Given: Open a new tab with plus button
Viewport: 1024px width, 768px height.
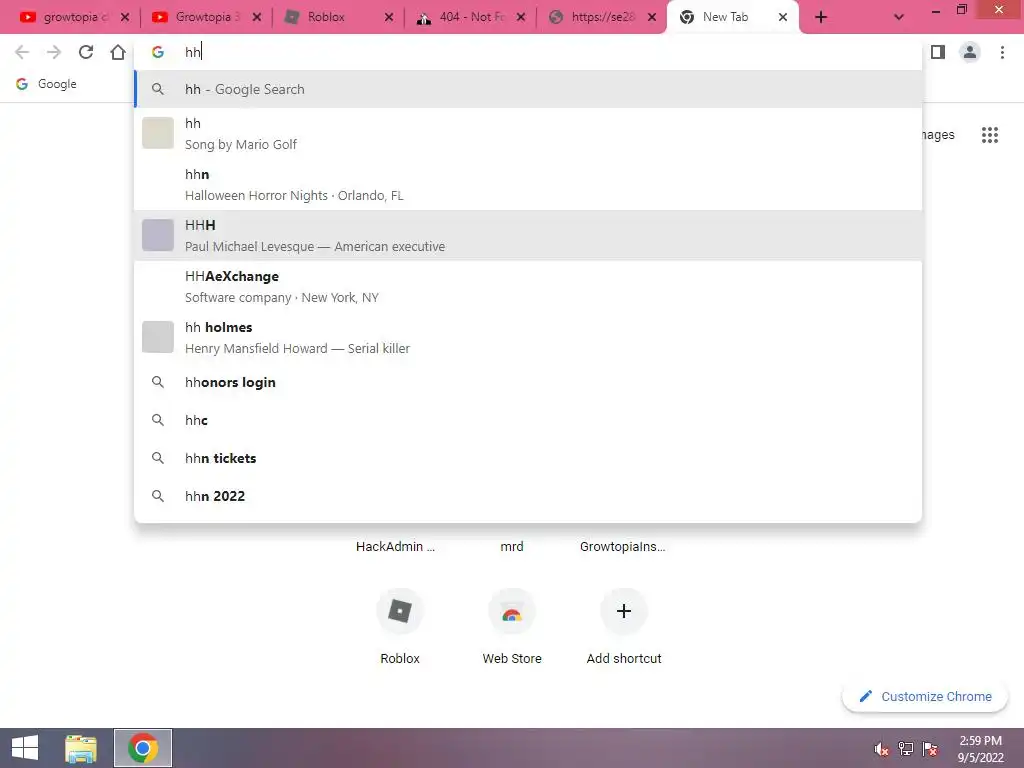Looking at the screenshot, I should [x=821, y=17].
